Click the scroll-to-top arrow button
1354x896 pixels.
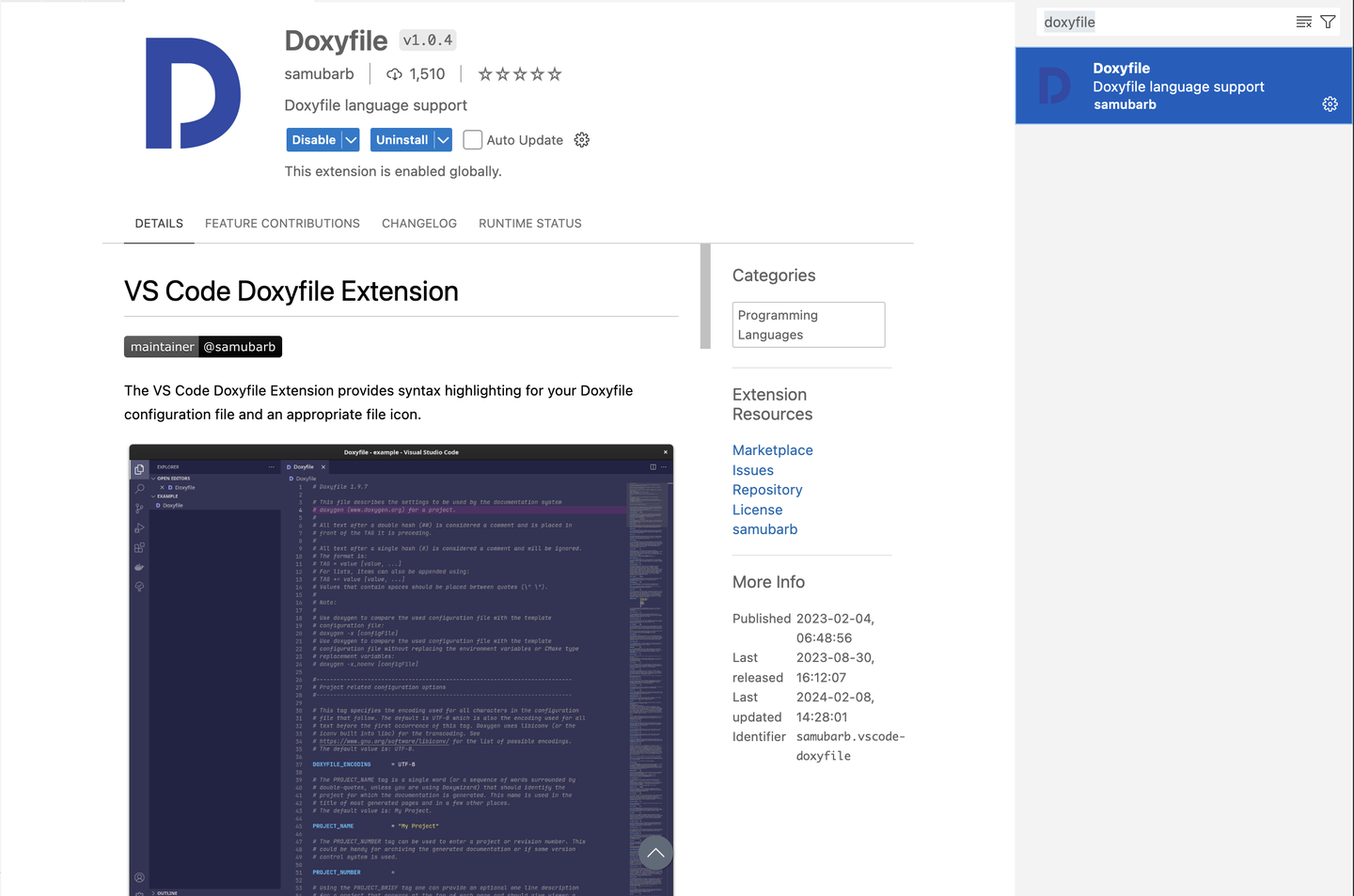tap(655, 853)
